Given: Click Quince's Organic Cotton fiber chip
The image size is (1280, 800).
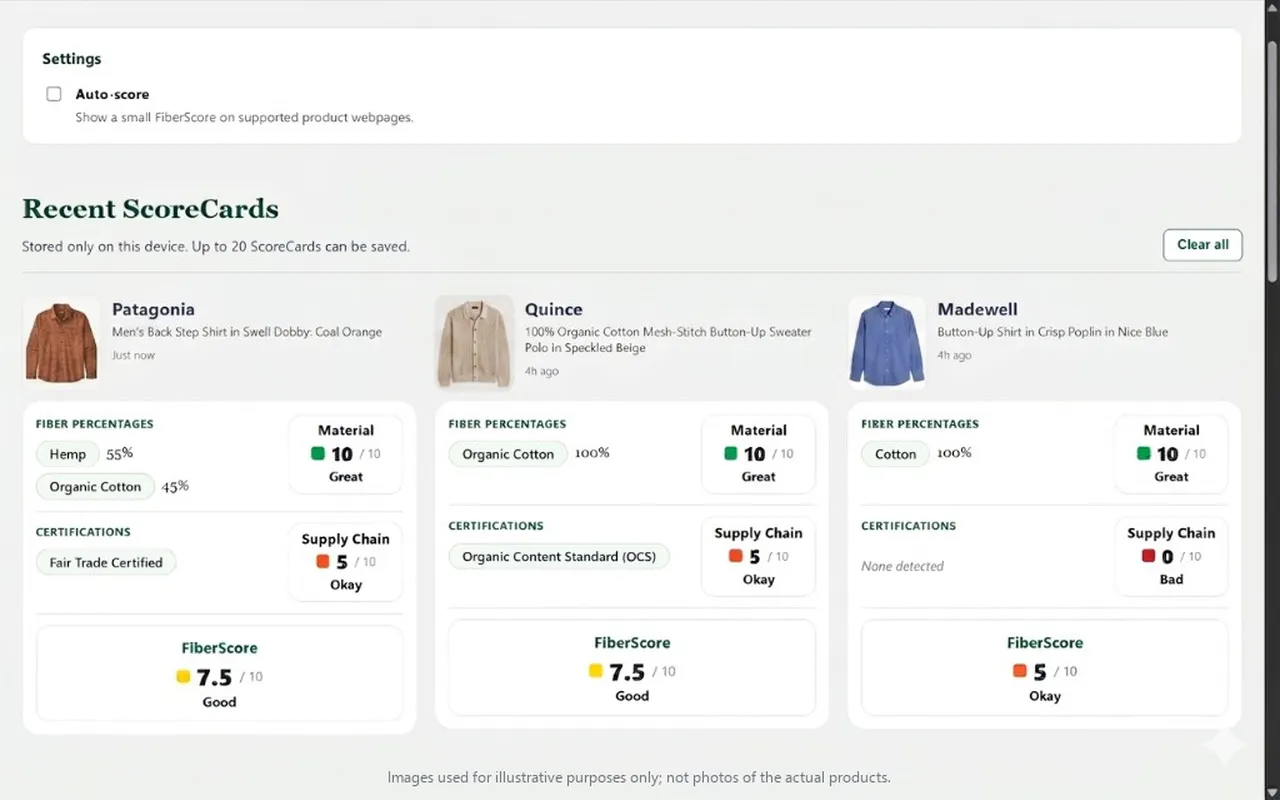Looking at the screenshot, I should coord(508,454).
